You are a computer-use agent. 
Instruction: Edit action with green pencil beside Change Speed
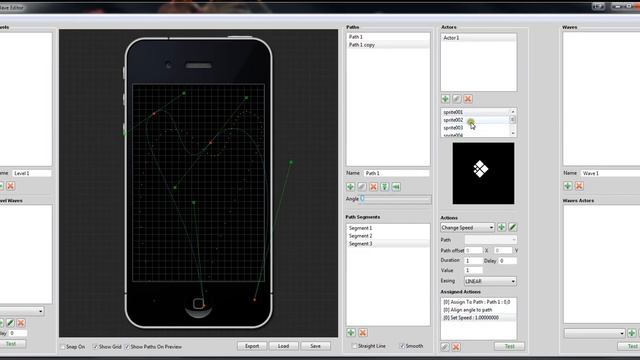click(x=513, y=227)
